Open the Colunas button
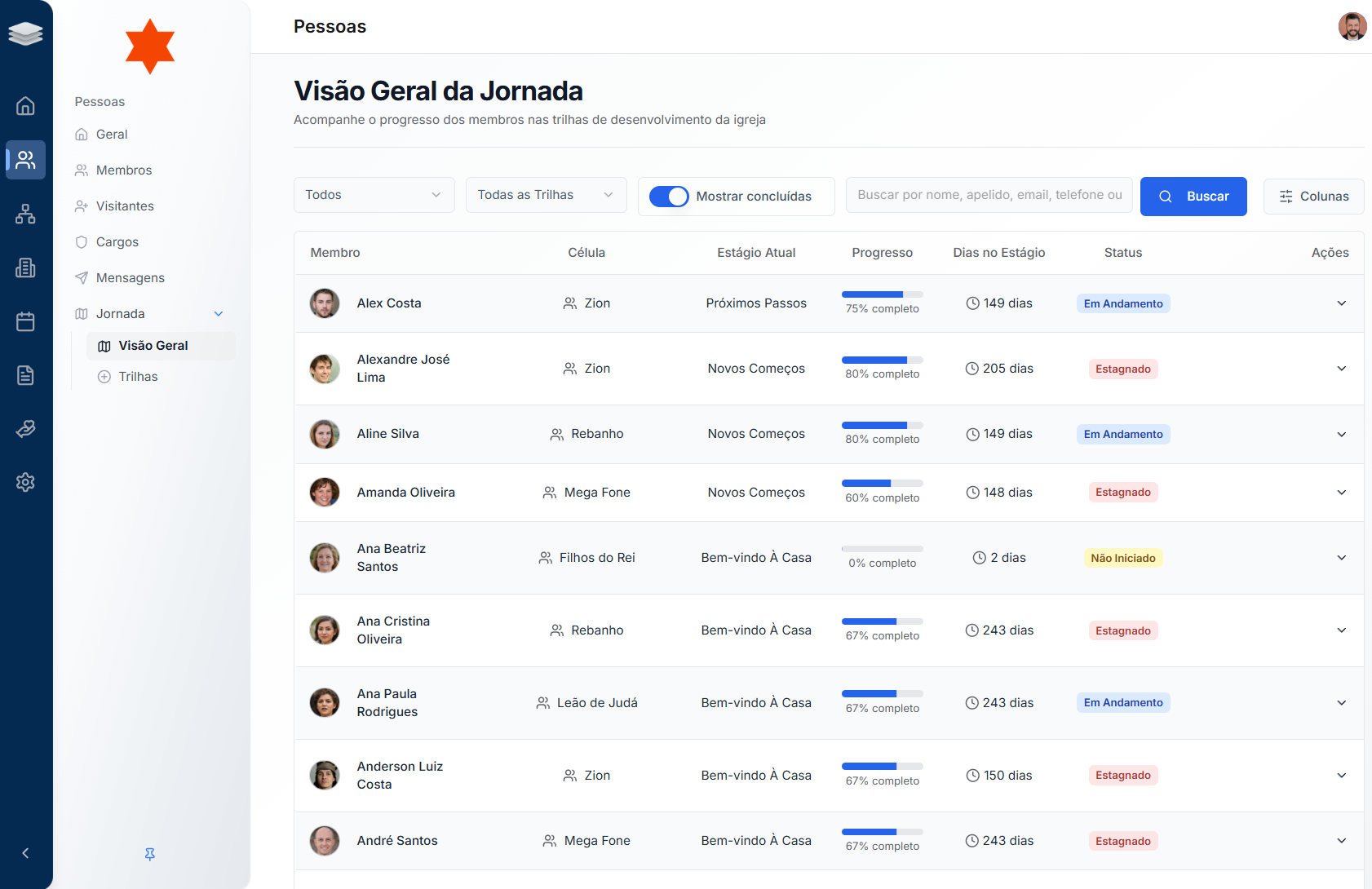This screenshot has width=1372, height=889. (x=1313, y=197)
